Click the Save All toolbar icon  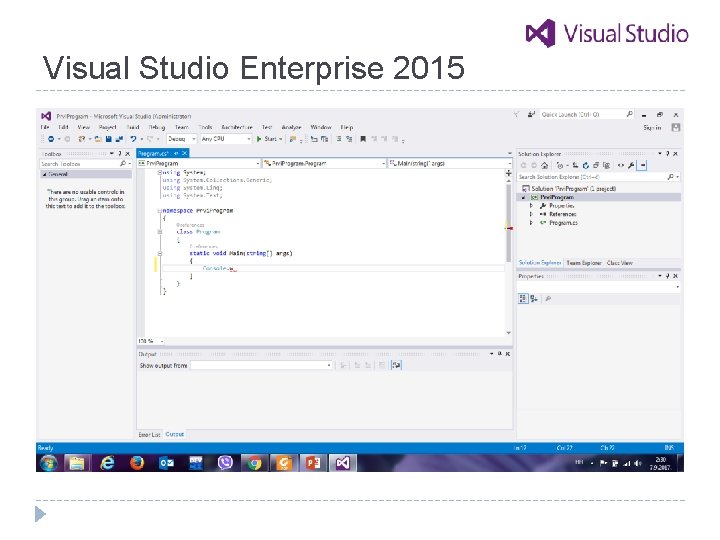coord(119,139)
